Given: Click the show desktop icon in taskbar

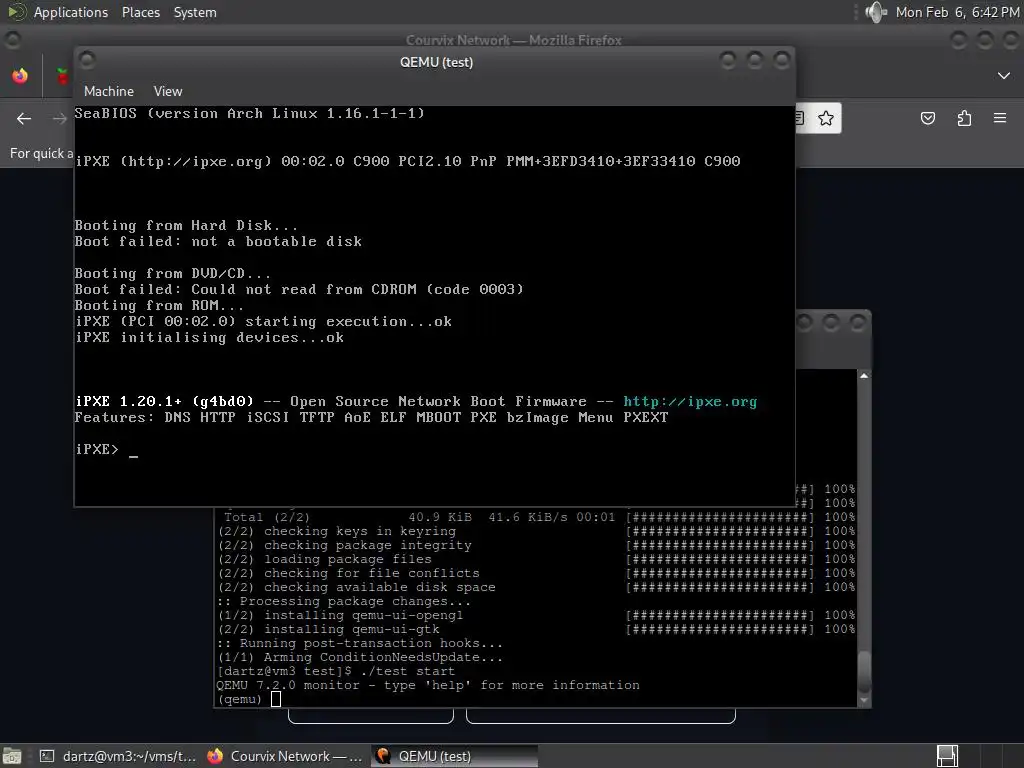Looking at the screenshot, I should (11, 756).
